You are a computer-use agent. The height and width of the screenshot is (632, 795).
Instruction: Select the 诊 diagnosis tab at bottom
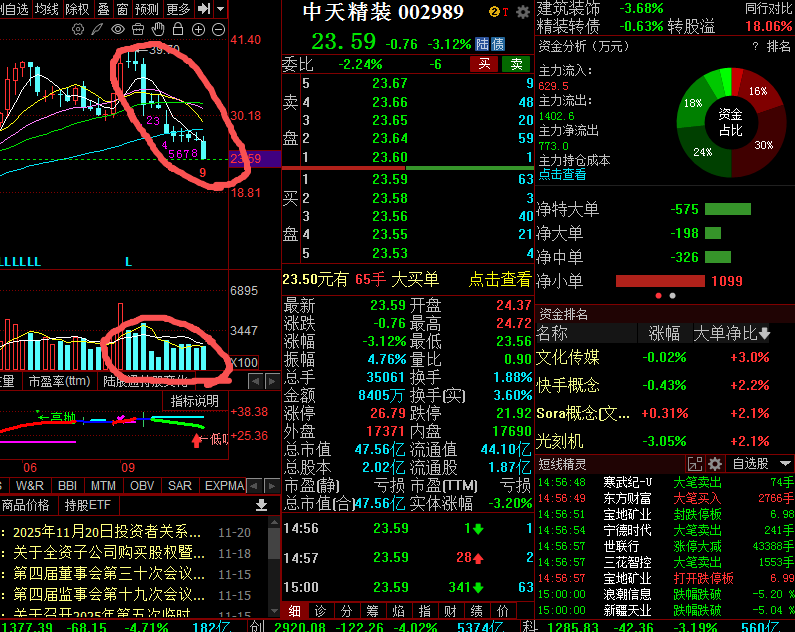pyautogui.click(x=320, y=611)
